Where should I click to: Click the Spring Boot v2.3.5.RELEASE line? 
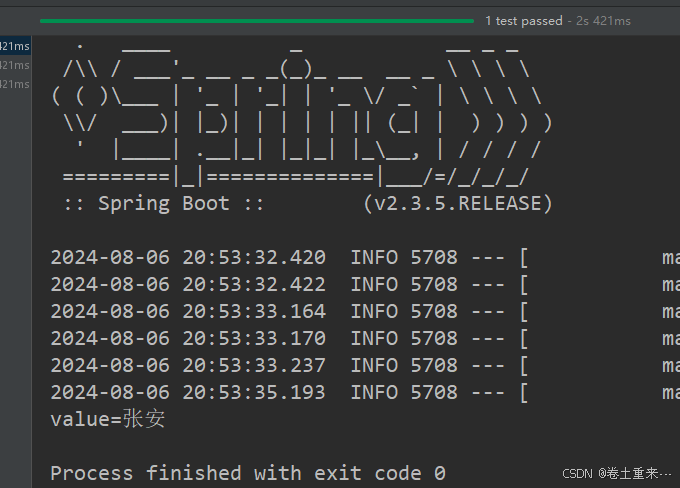(x=308, y=203)
